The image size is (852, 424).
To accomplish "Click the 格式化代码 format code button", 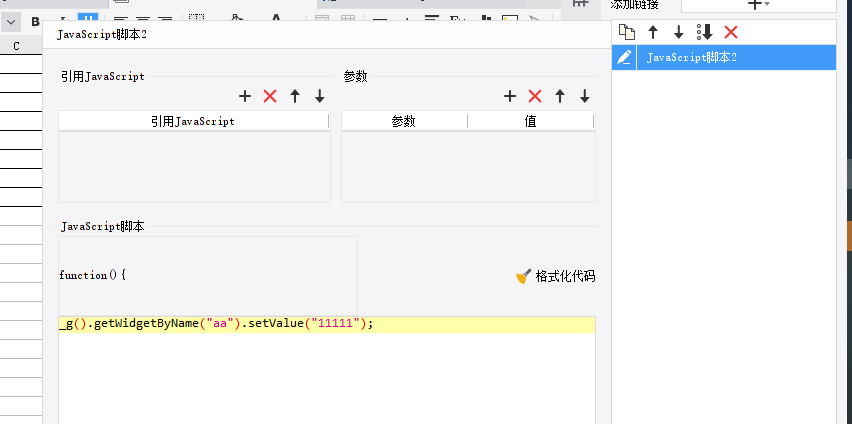I will point(555,276).
